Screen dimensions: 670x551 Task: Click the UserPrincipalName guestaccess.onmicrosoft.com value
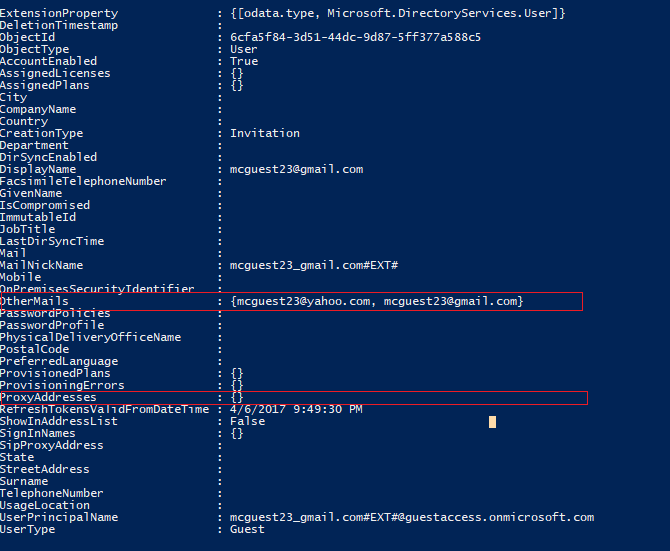(x=412, y=517)
